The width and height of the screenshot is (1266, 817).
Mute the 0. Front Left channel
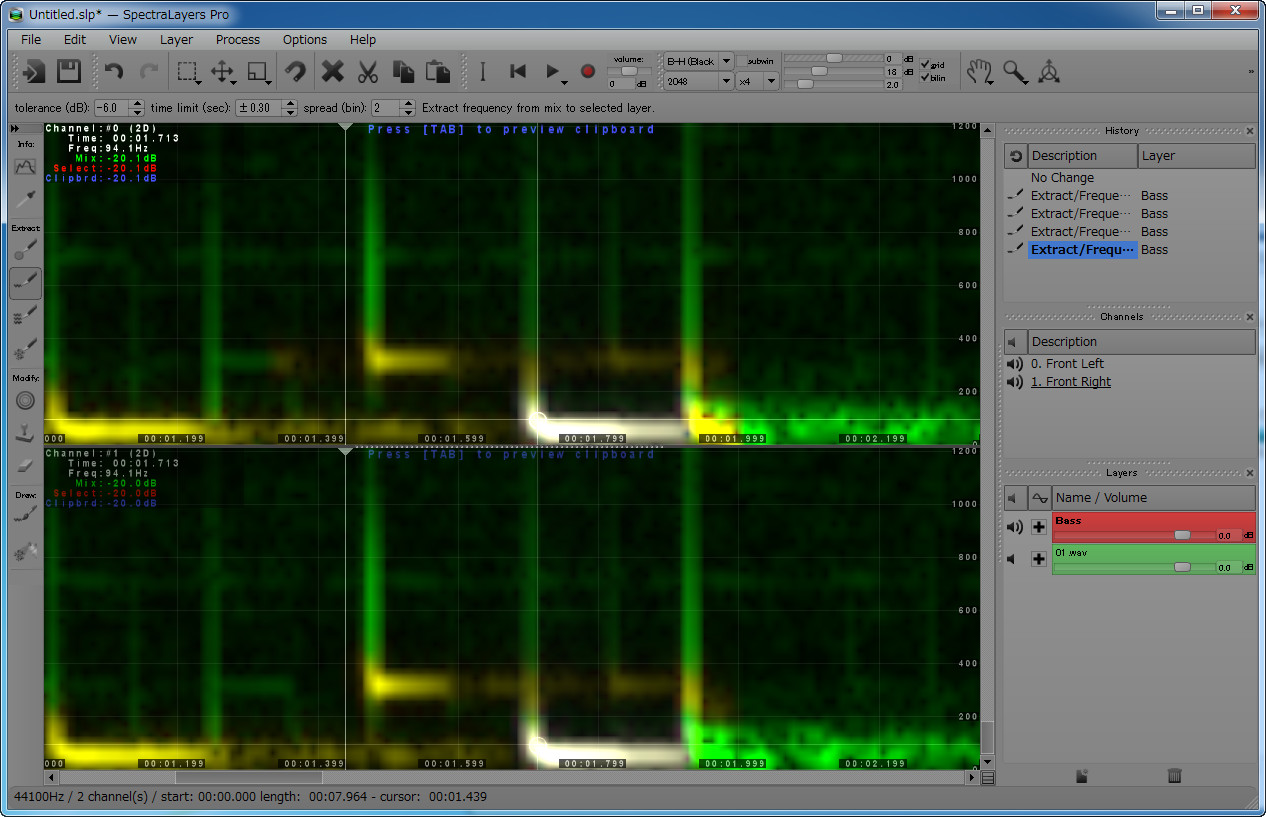click(x=1015, y=364)
